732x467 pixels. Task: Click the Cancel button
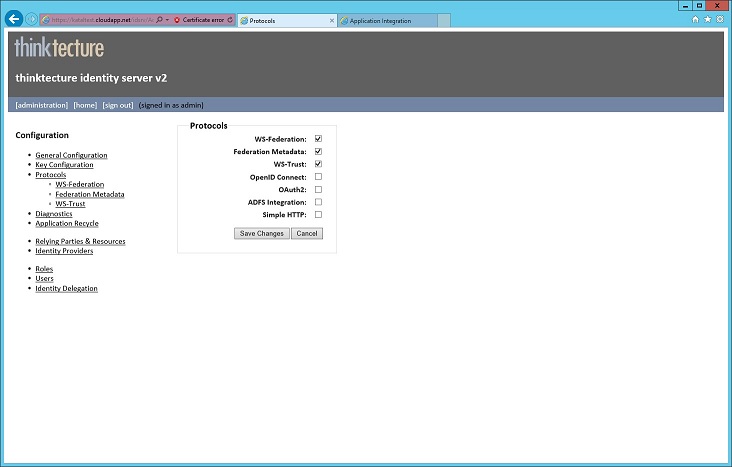point(307,234)
